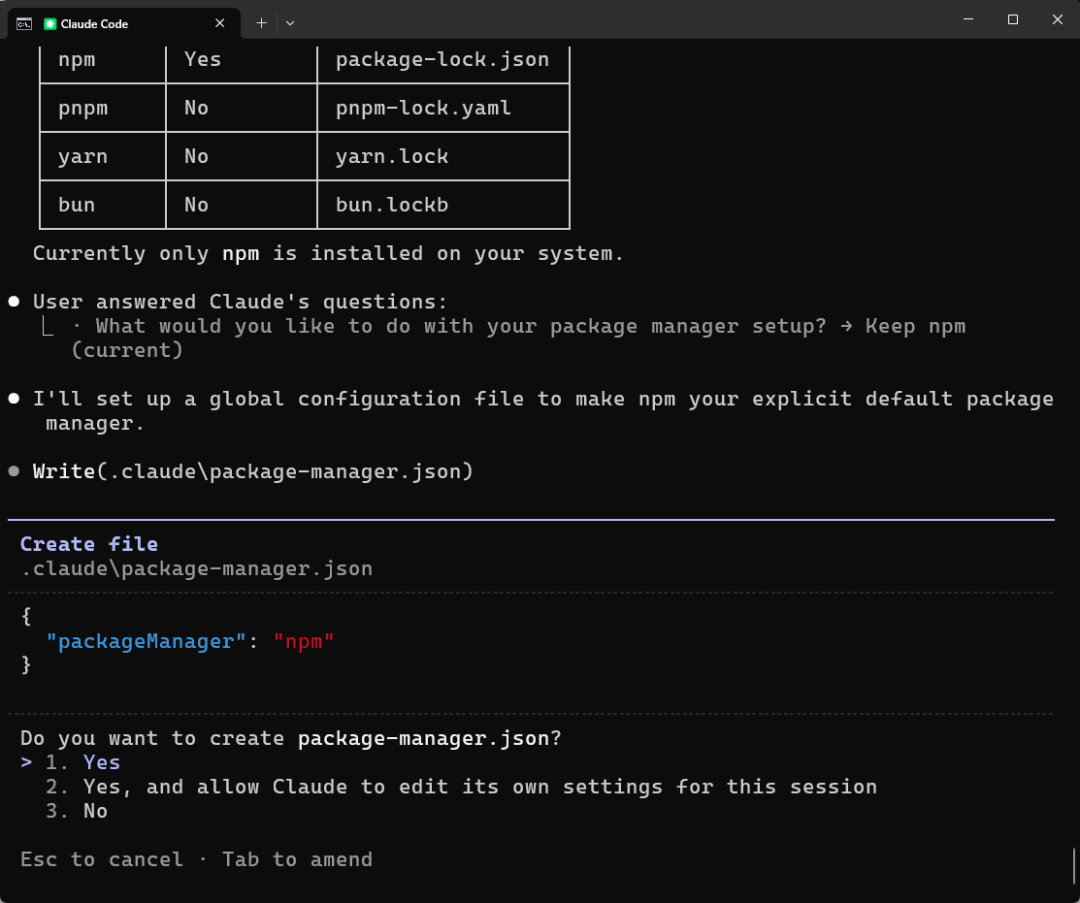
Task: Open a new terminal tab with plus
Action: pos(261,23)
